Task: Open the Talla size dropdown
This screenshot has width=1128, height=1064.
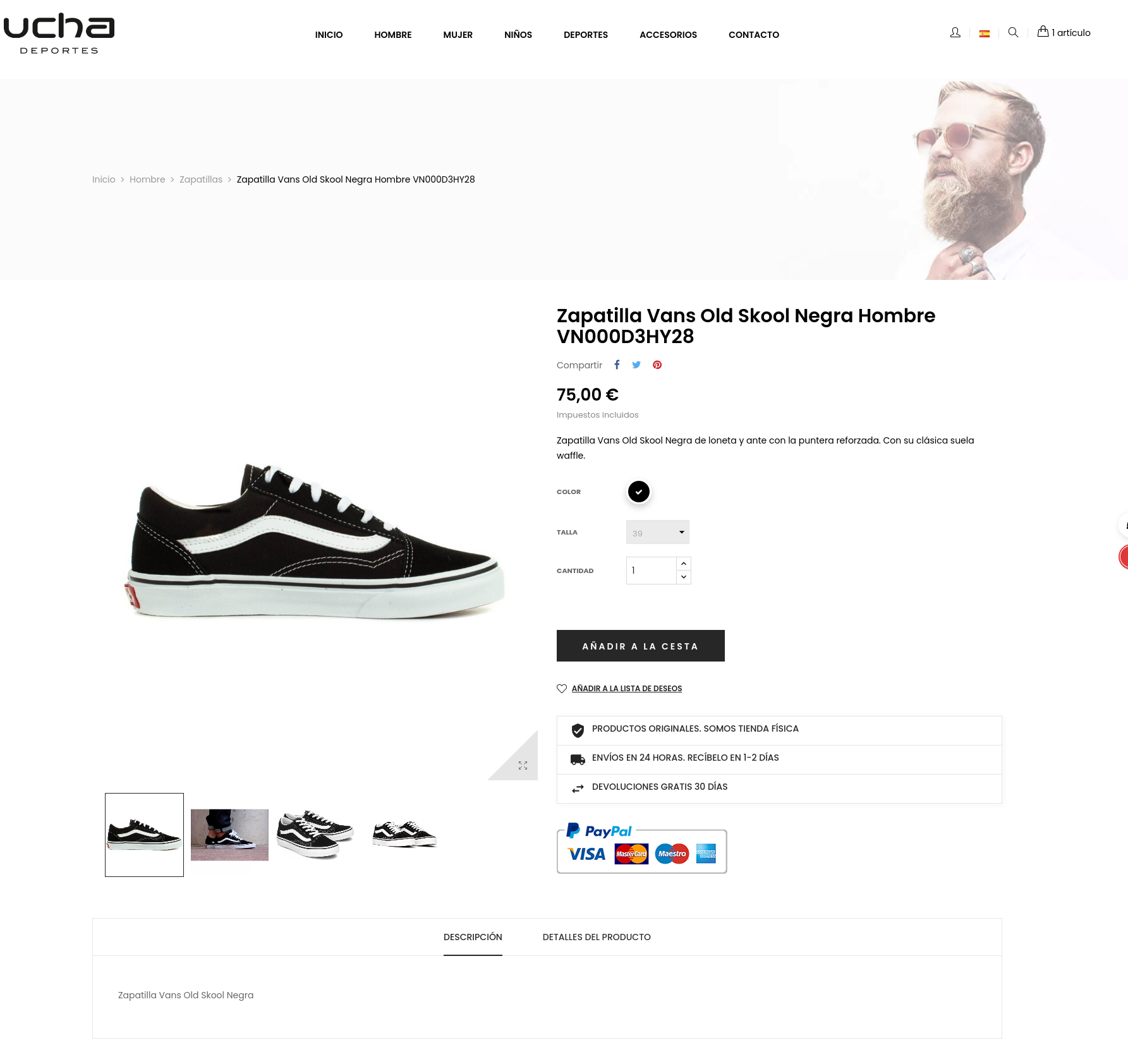Action: [658, 532]
